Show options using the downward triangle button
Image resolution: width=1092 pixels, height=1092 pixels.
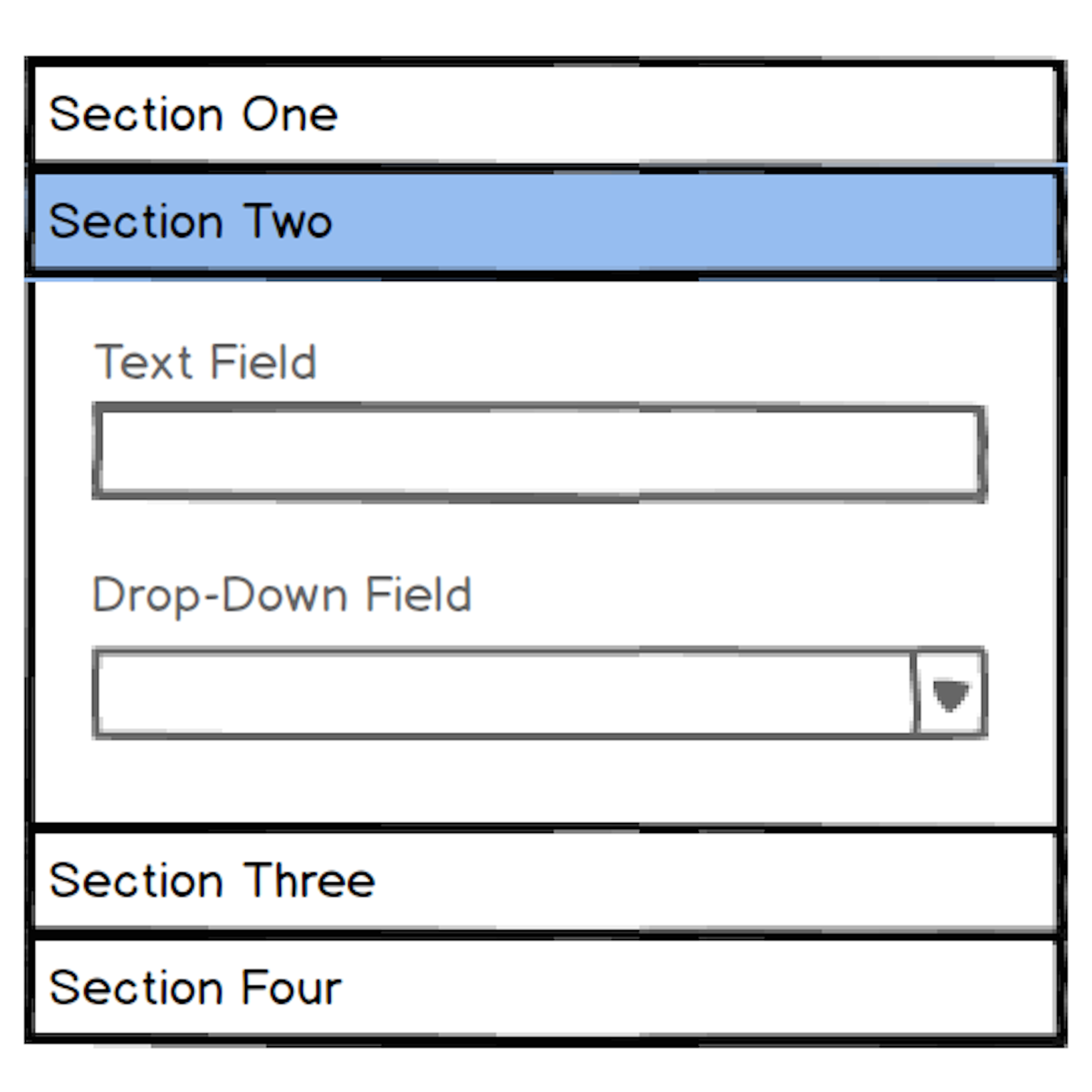coord(950,694)
